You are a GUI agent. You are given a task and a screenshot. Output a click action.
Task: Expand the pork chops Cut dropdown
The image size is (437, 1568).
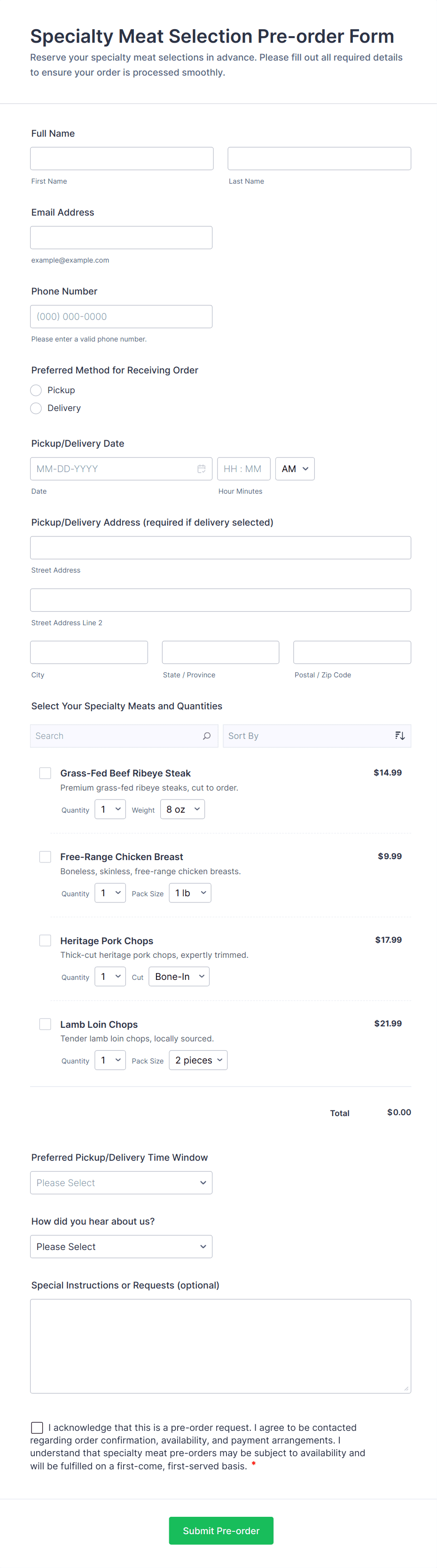point(179,976)
